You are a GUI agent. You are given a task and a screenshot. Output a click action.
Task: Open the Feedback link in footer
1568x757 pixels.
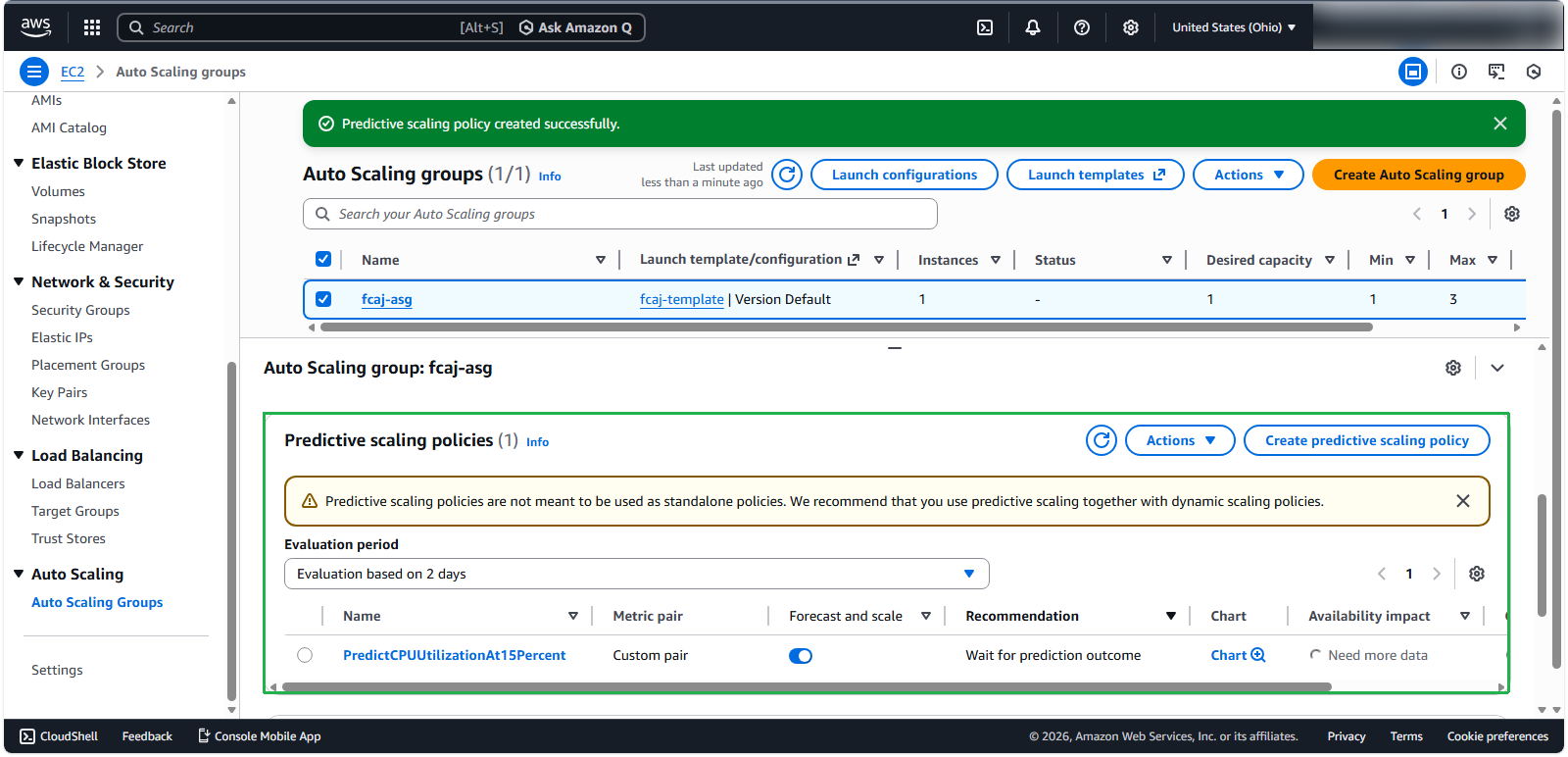tap(147, 736)
